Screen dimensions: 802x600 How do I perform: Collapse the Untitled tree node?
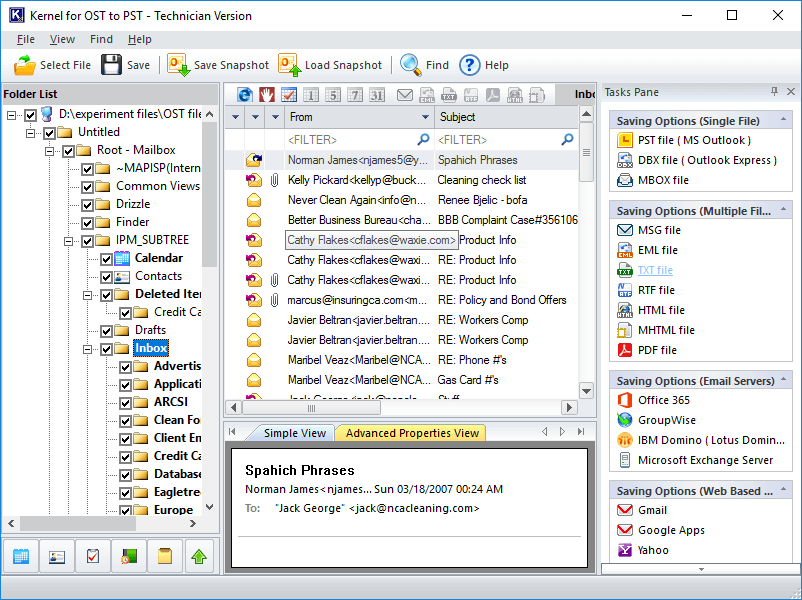click(31, 133)
